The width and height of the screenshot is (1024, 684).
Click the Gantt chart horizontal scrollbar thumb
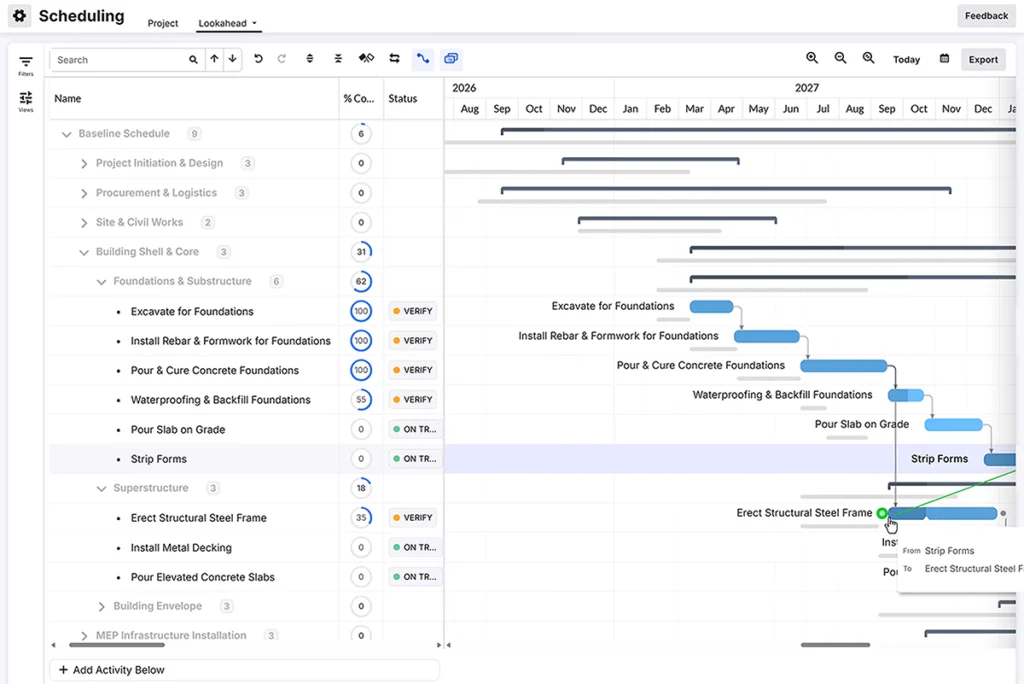click(x=835, y=645)
